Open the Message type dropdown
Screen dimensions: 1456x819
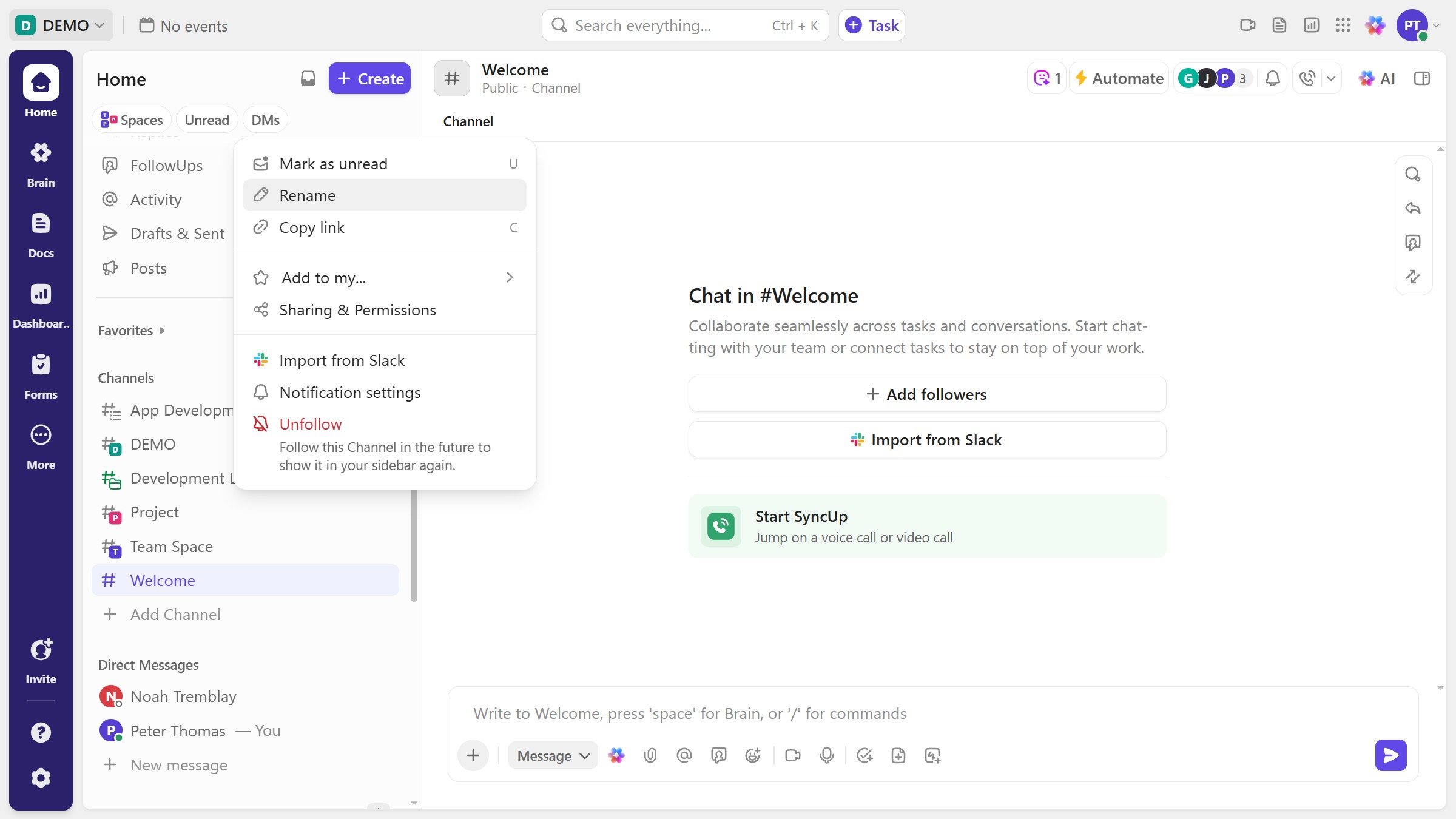pyautogui.click(x=553, y=755)
